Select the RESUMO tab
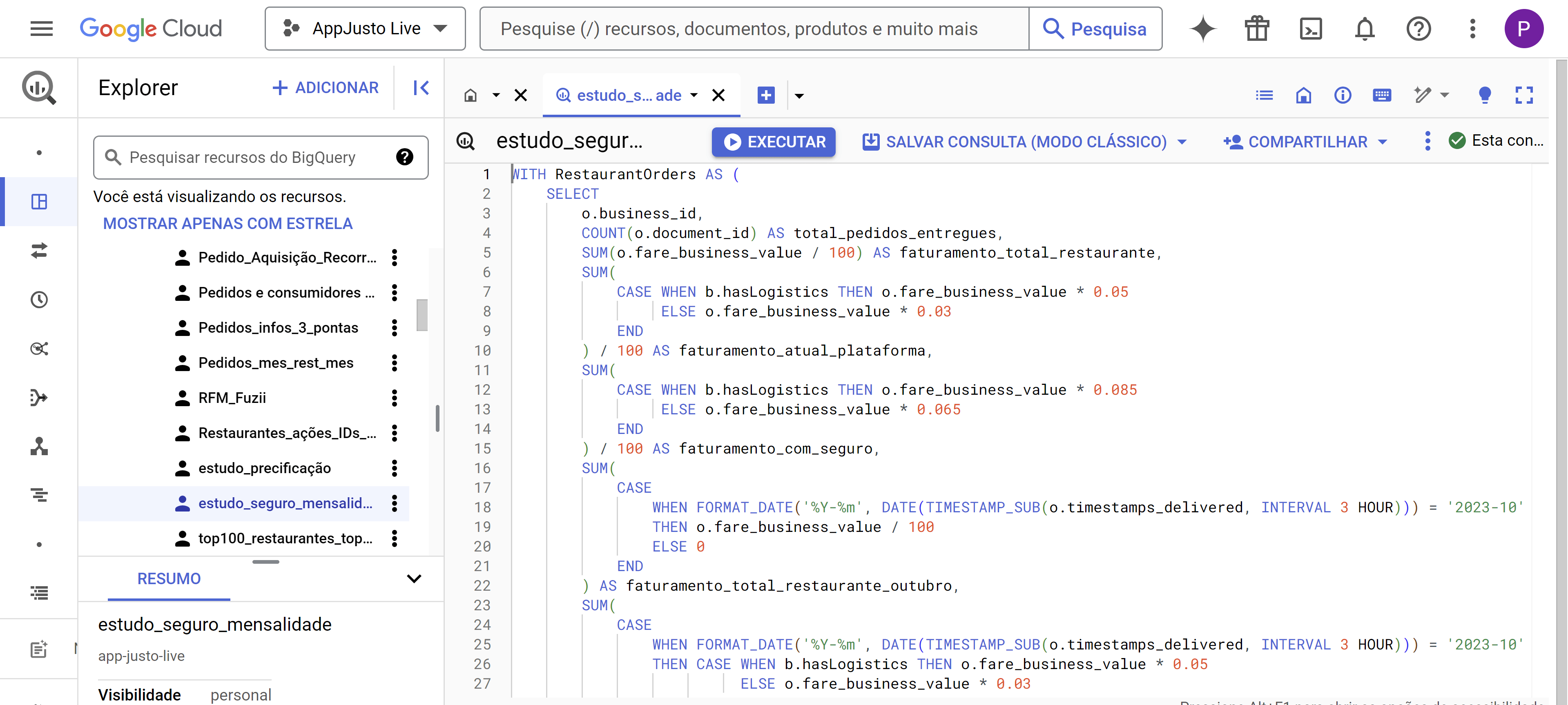This screenshot has height=705, width=1568. (169, 578)
